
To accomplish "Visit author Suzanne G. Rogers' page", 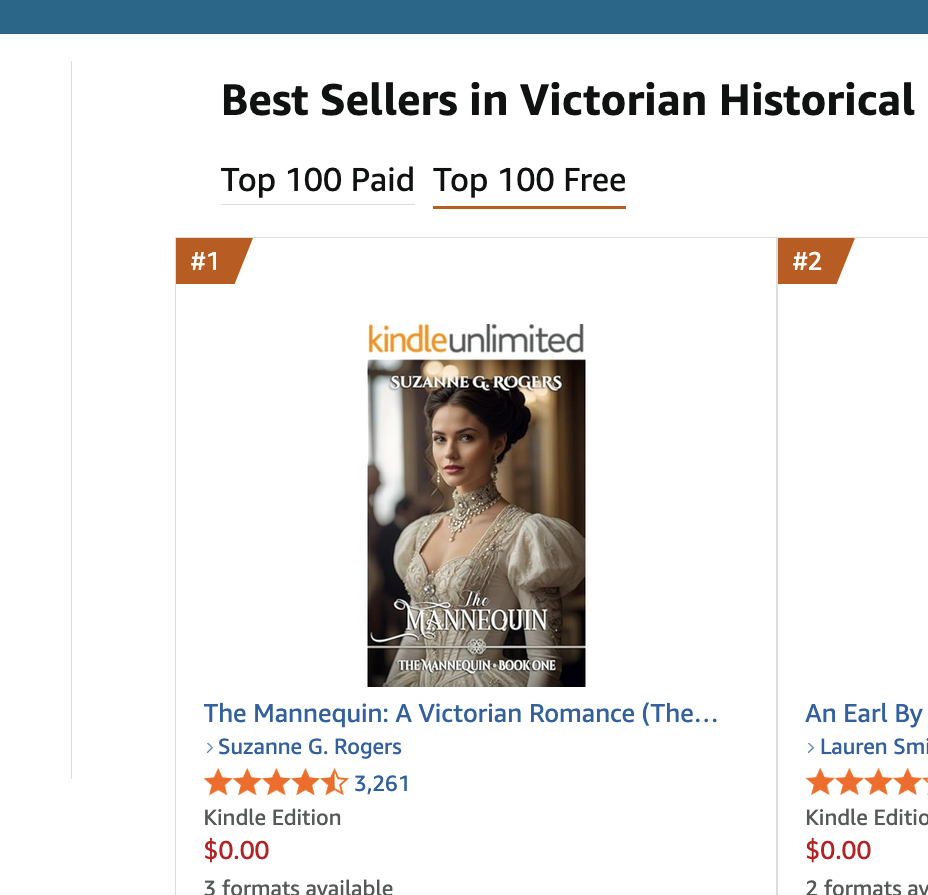I will tap(310, 747).
